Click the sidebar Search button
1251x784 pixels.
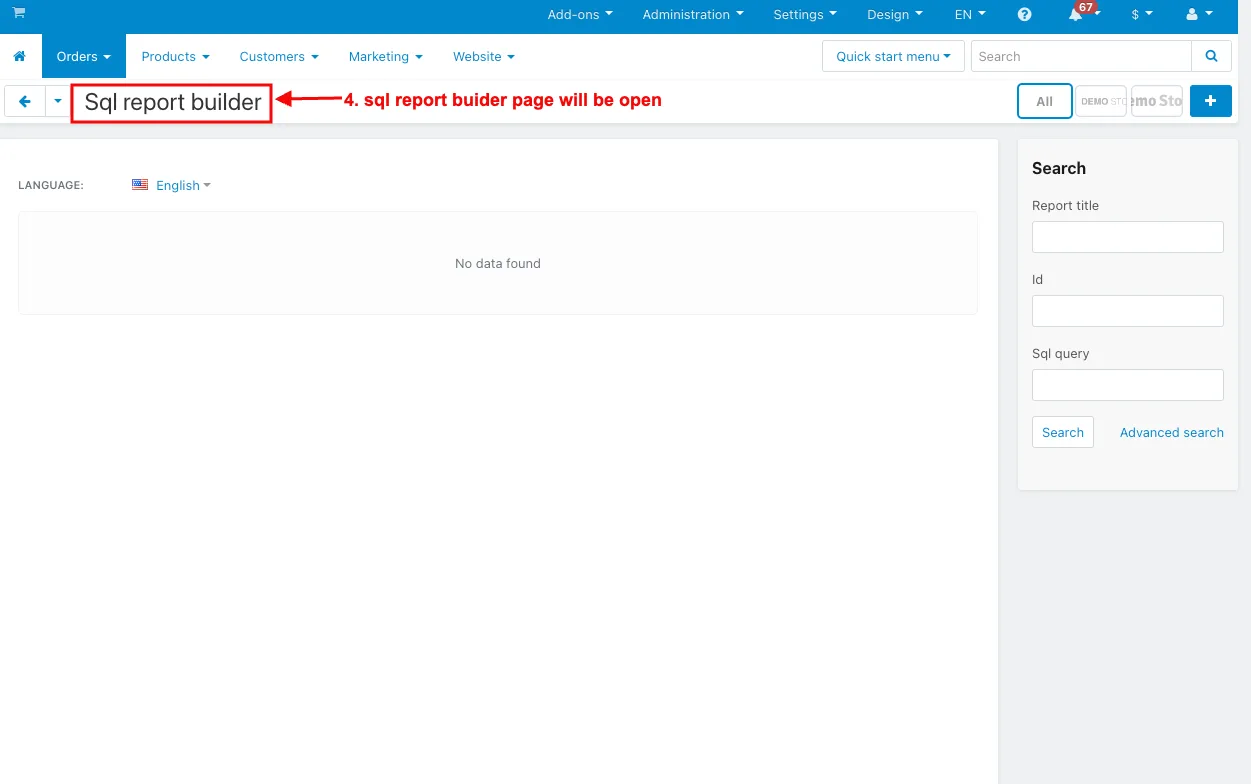point(1063,432)
